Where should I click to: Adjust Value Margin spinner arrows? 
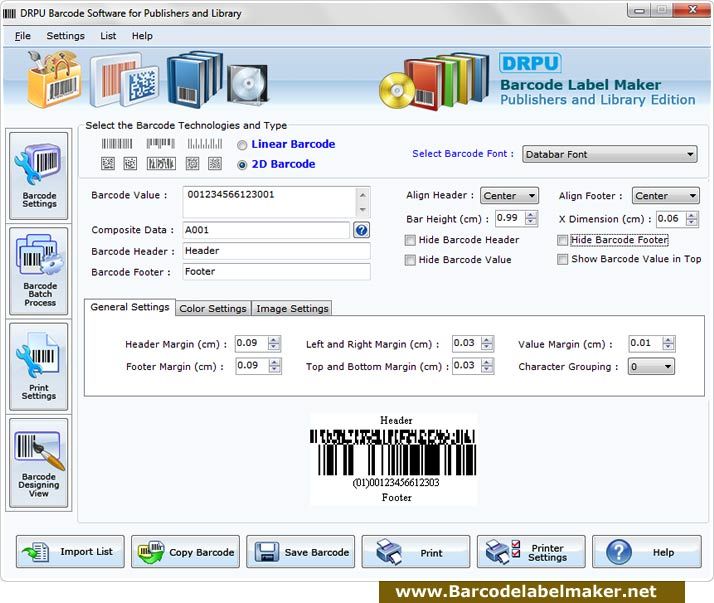click(668, 343)
